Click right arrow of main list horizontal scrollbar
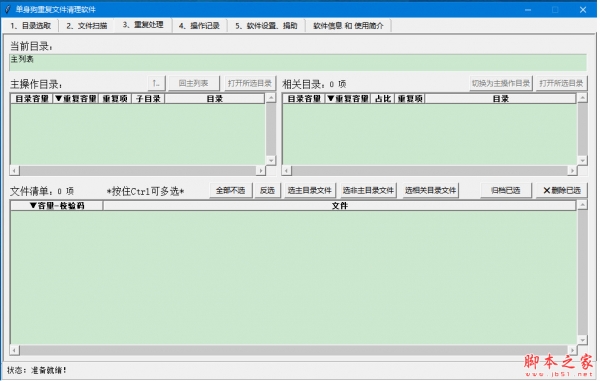 tap(261, 171)
